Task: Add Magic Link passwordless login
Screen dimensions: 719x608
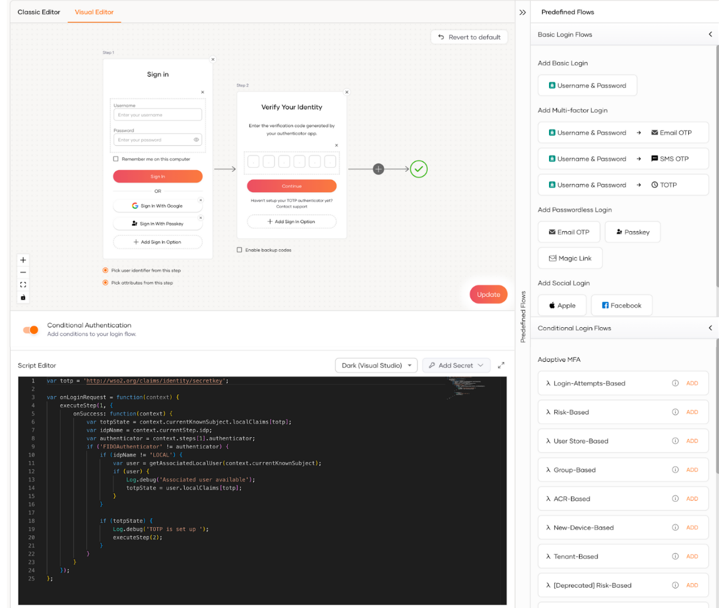Action: coord(570,259)
